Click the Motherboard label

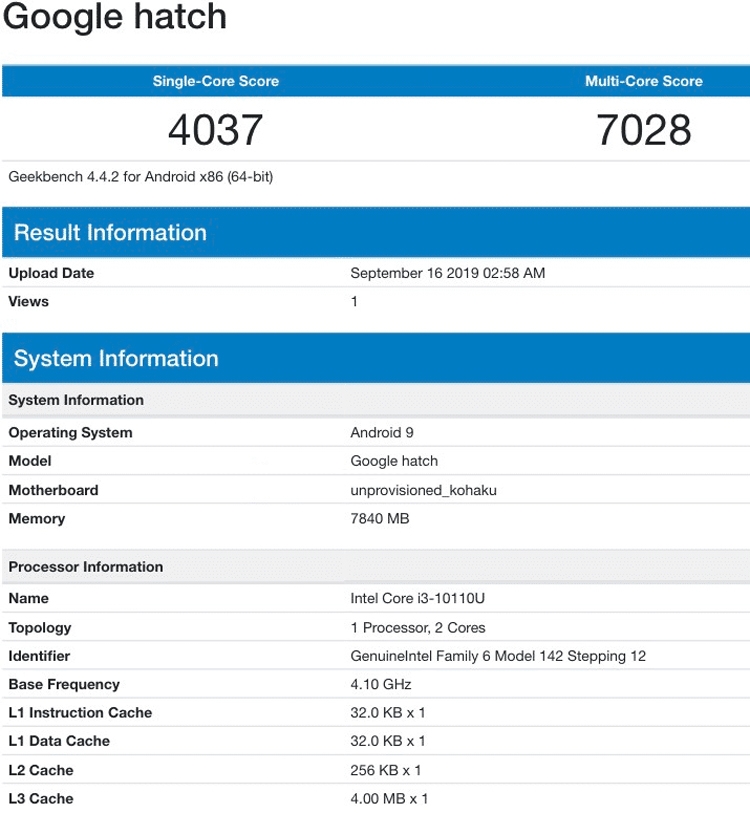[53, 490]
